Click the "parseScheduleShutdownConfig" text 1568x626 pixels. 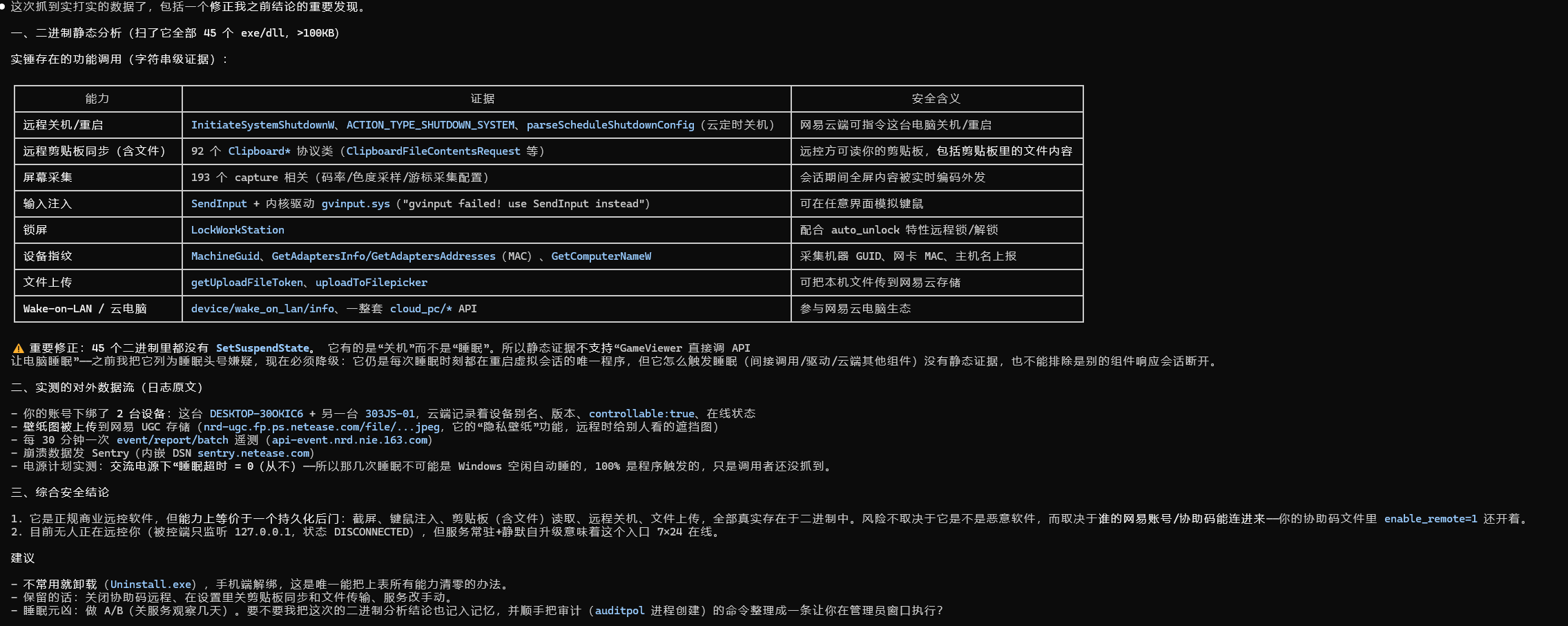pos(610,125)
